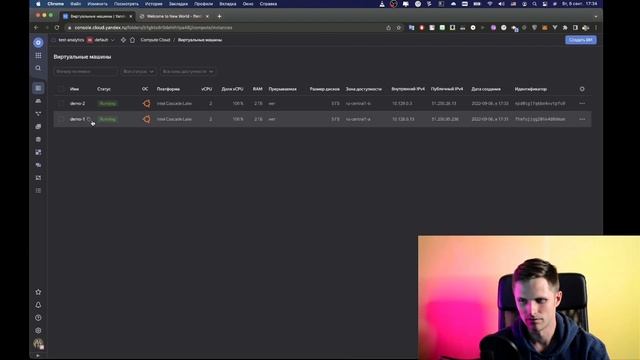Click the public IPv4 of demo-1
The width and height of the screenshot is (640, 360).
click(x=445, y=119)
